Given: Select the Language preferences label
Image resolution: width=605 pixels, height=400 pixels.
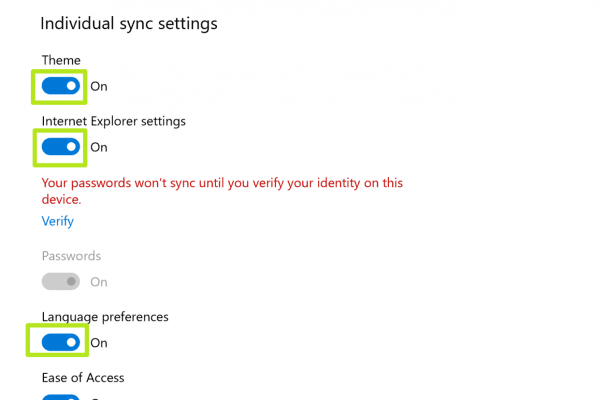Looking at the screenshot, I should point(105,317).
